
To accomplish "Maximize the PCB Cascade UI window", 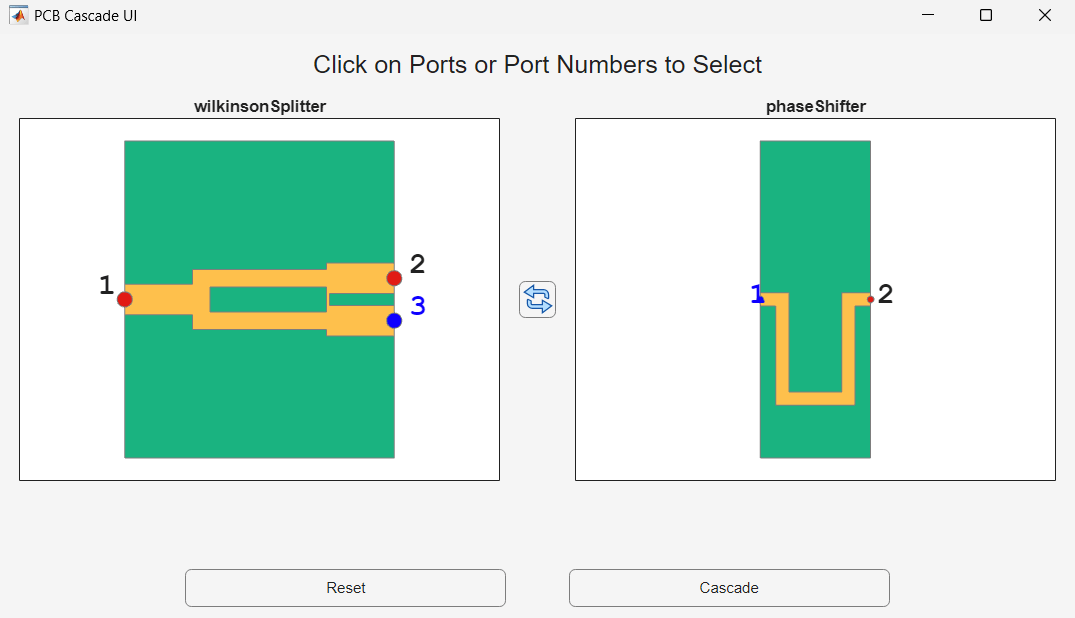I will coord(986,15).
